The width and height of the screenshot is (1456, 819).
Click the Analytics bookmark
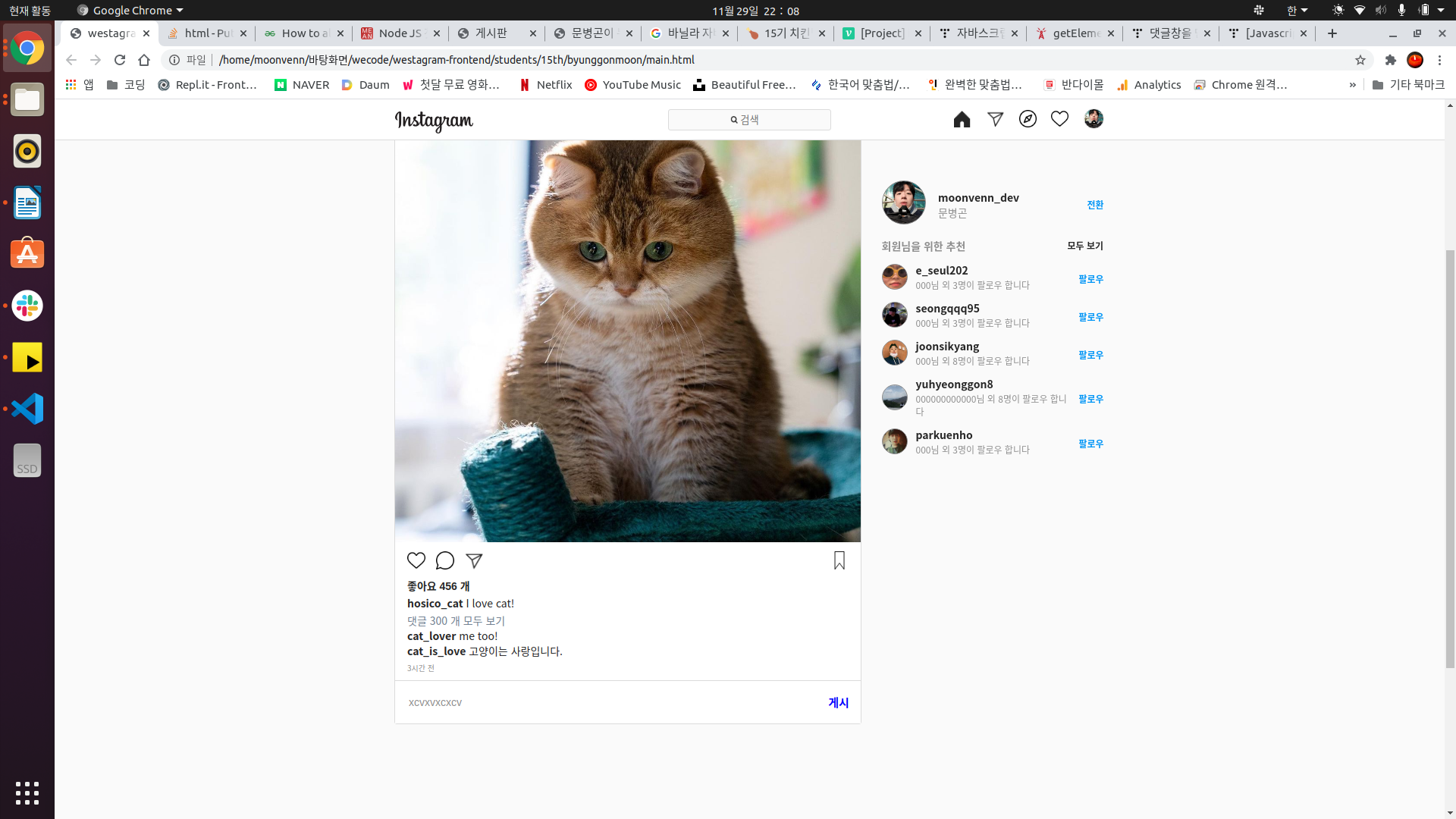click(1149, 85)
